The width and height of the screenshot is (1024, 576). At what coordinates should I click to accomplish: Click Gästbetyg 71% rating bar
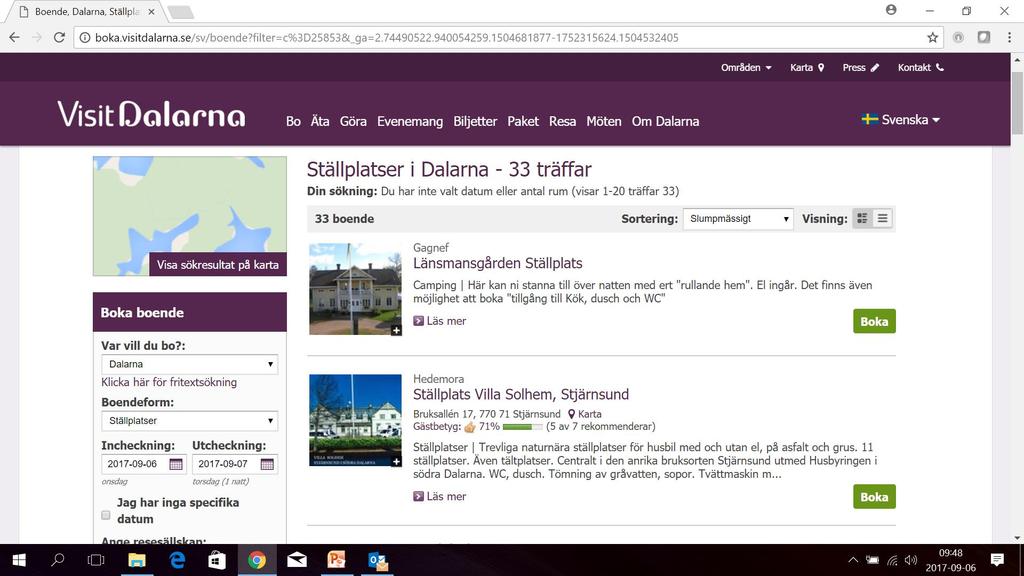[x=522, y=426]
